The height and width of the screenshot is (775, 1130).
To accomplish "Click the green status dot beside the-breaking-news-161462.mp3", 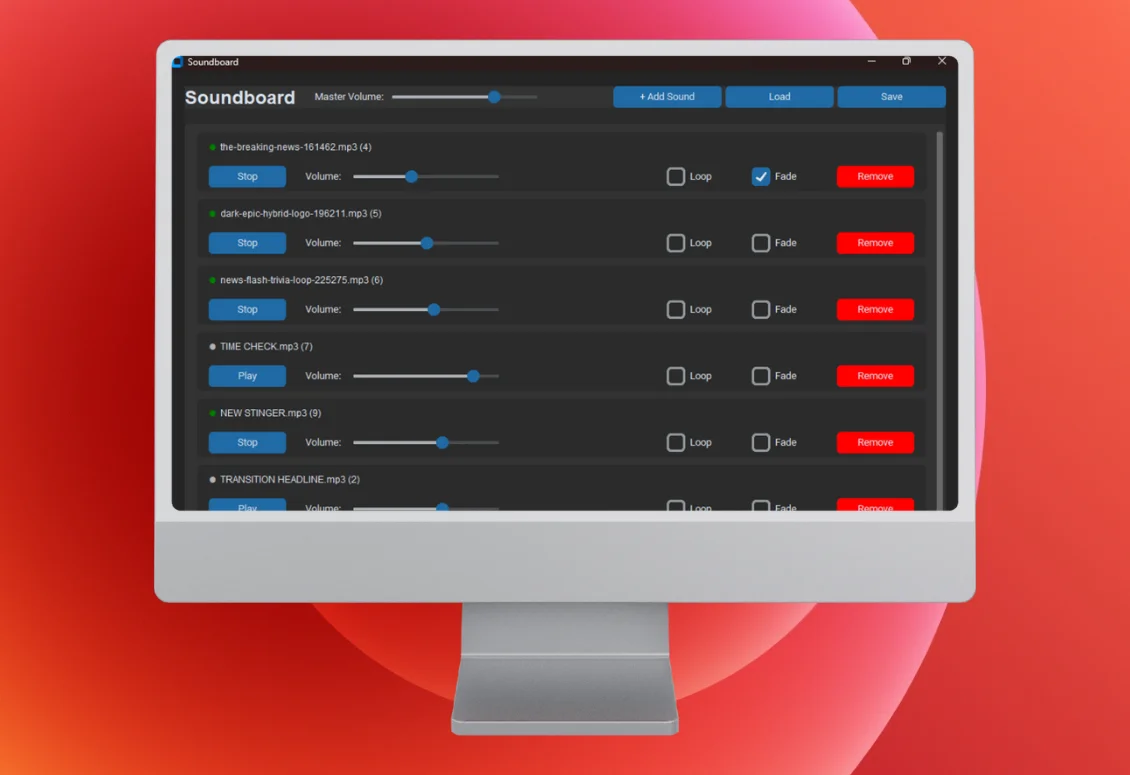I will (x=213, y=147).
